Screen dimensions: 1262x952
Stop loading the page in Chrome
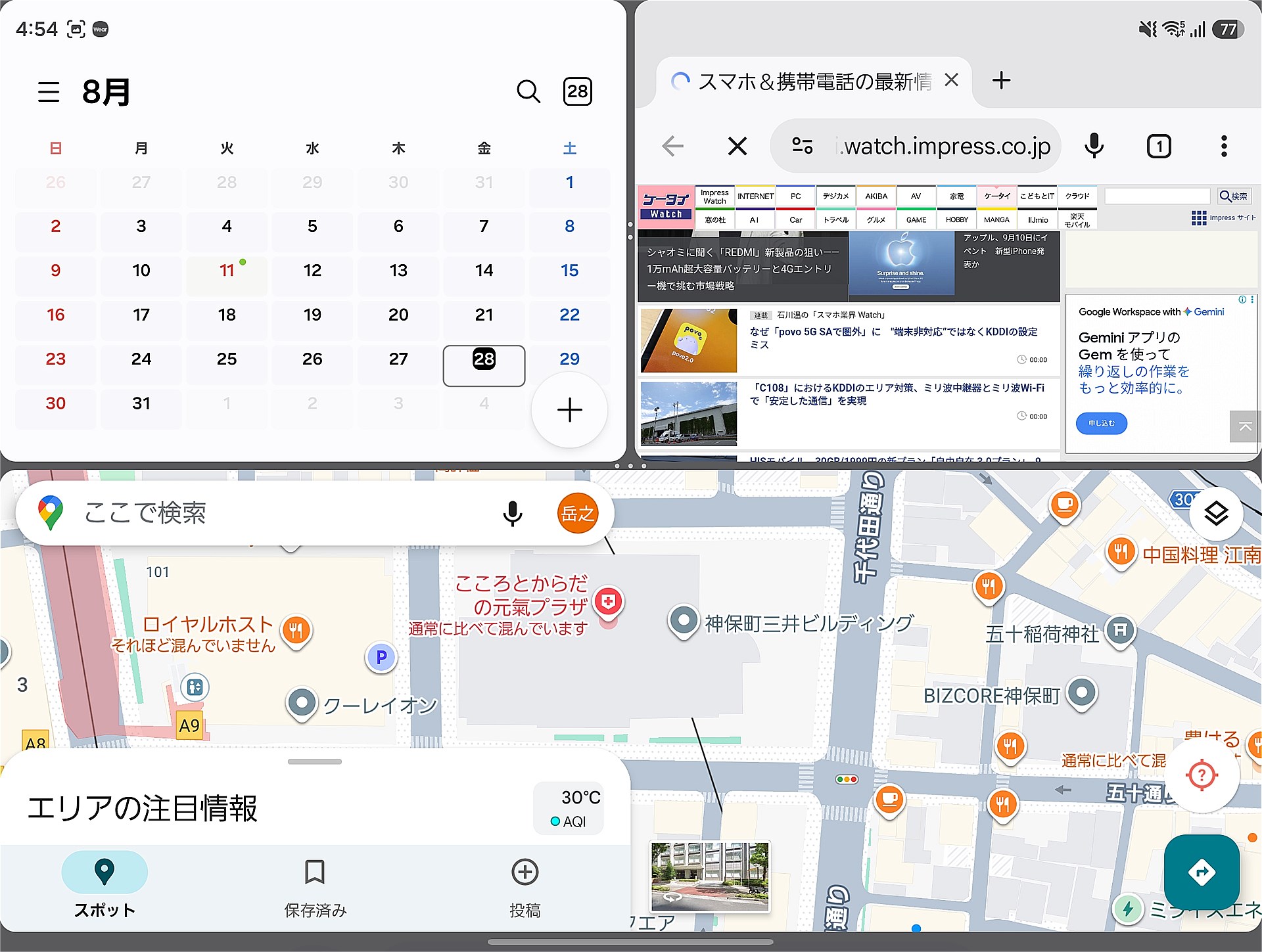click(737, 146)
